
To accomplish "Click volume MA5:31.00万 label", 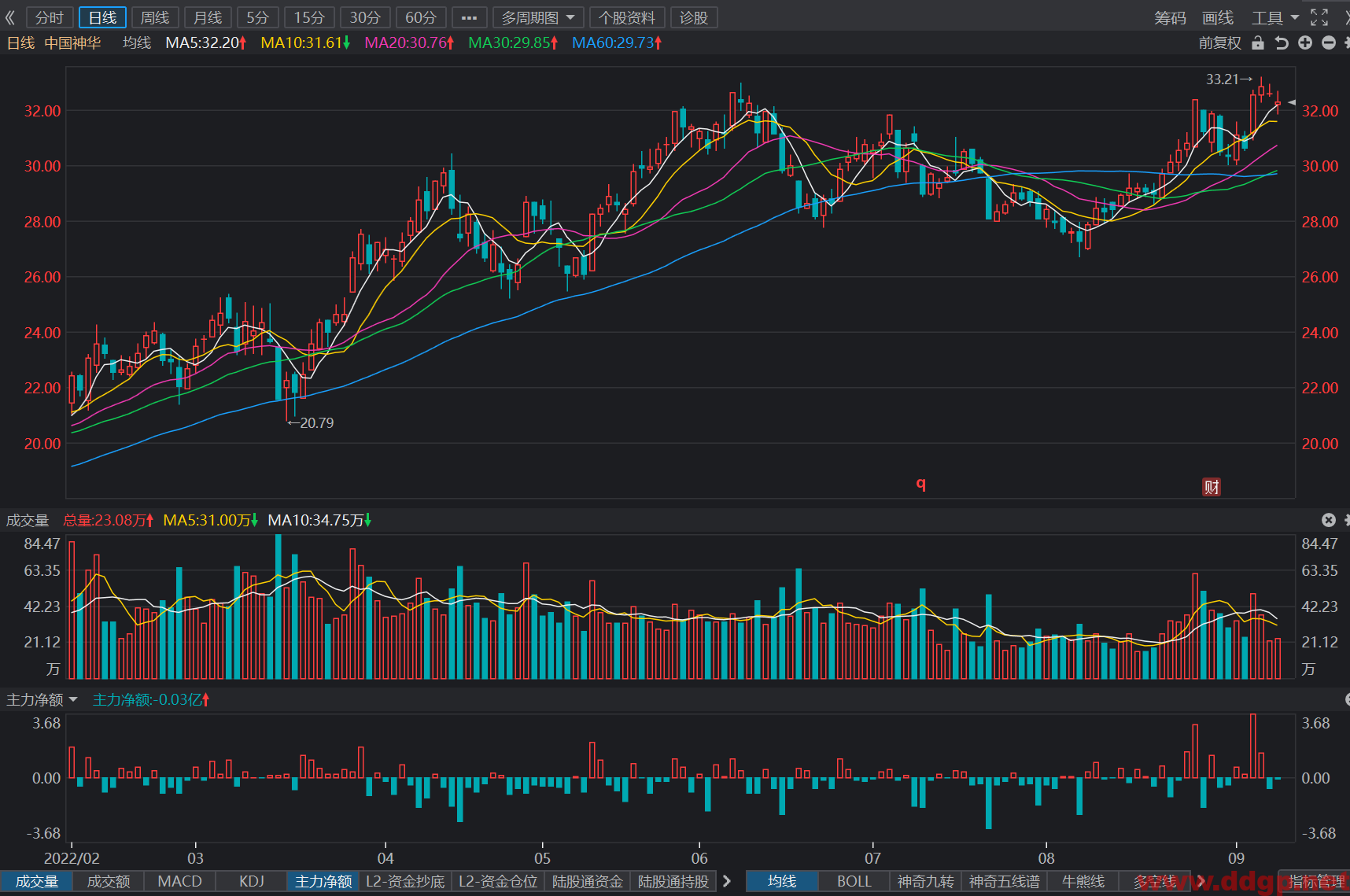I will coord(210,520).
